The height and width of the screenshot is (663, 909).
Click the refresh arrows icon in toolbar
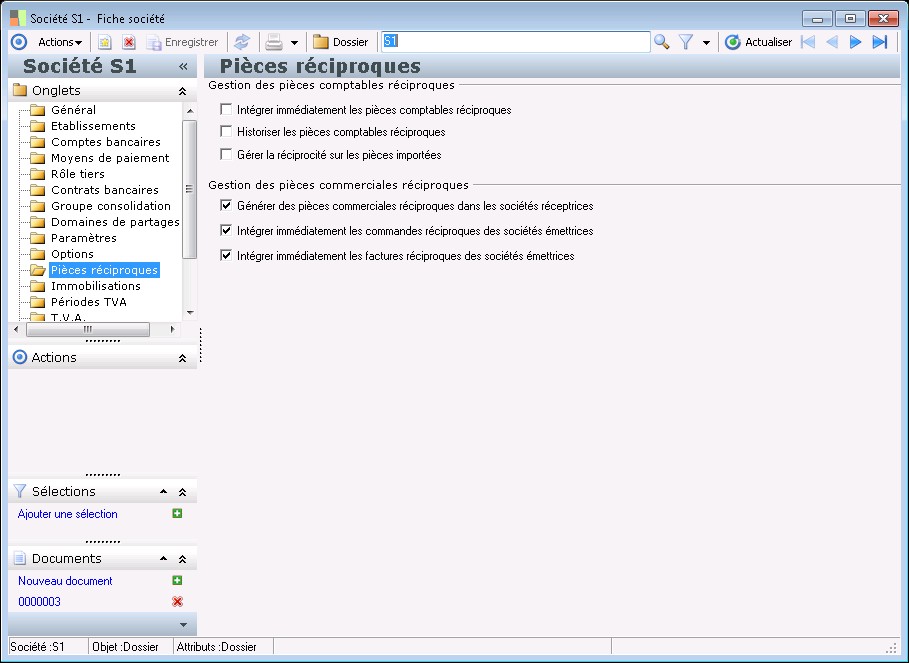[242, 42]
